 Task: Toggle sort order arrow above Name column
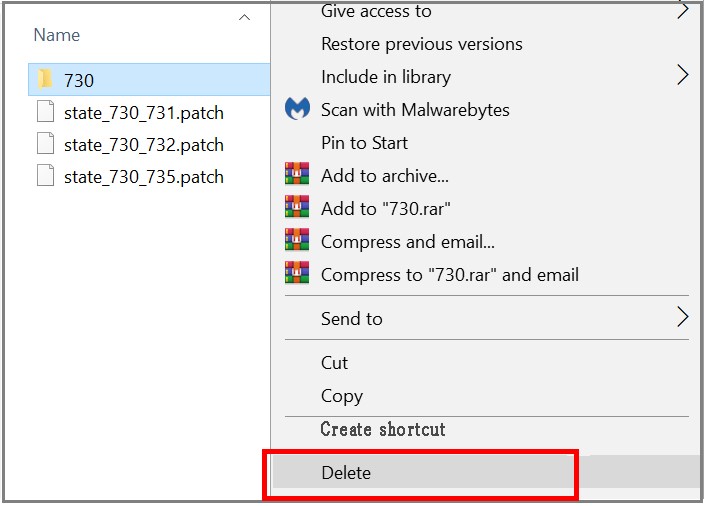244,17
